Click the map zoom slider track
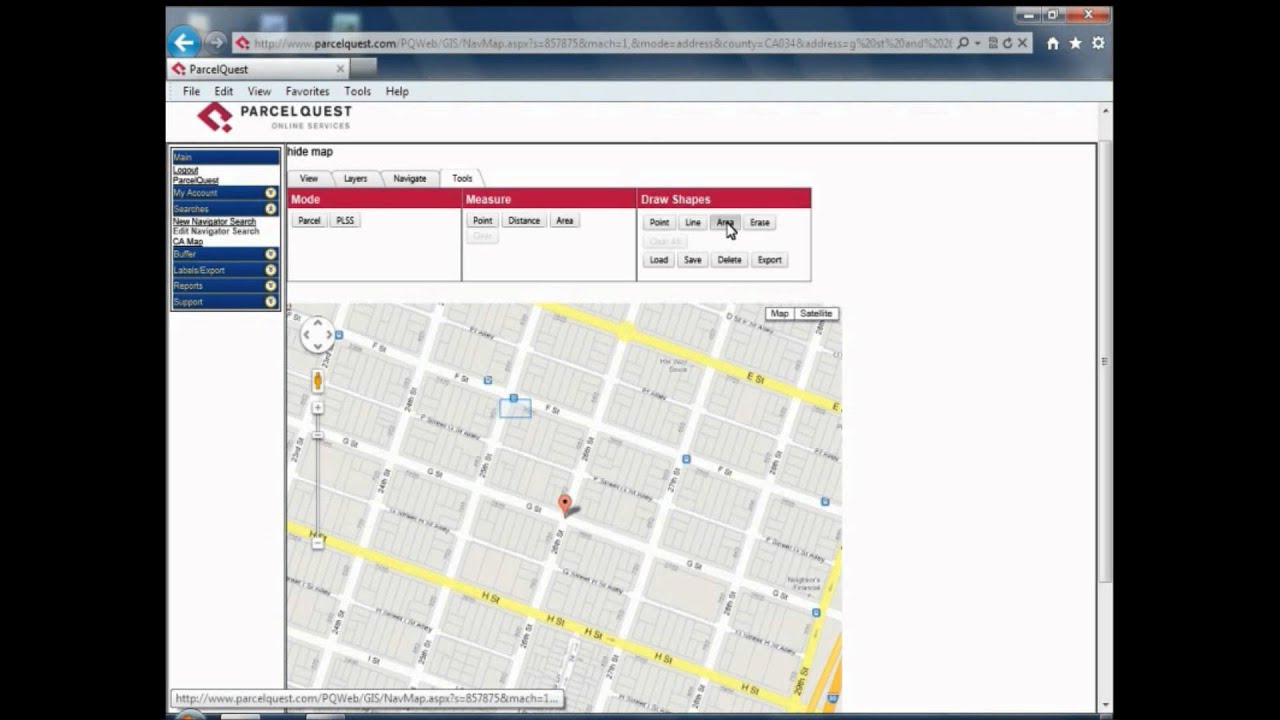The image size is (1280, 720). tap(318, 475)
